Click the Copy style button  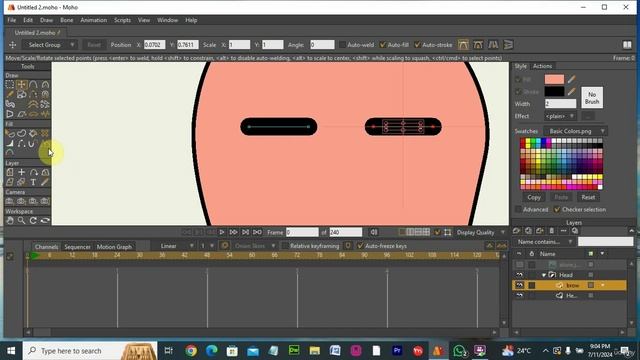click(x=533, y=197)
